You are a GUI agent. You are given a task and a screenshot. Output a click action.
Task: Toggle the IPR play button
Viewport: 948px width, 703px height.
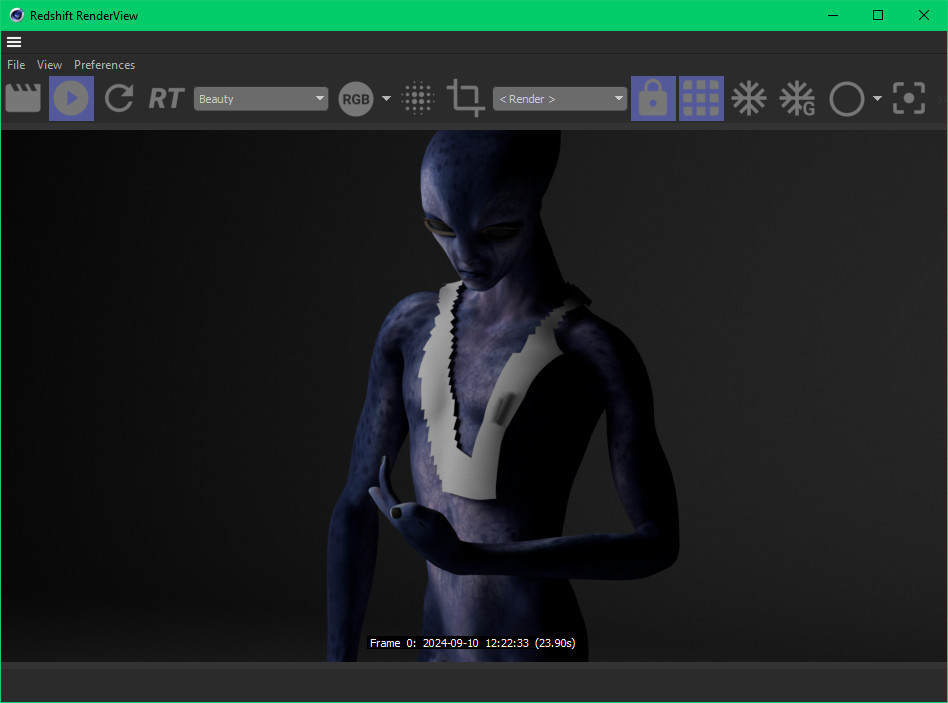coord(71,98)
